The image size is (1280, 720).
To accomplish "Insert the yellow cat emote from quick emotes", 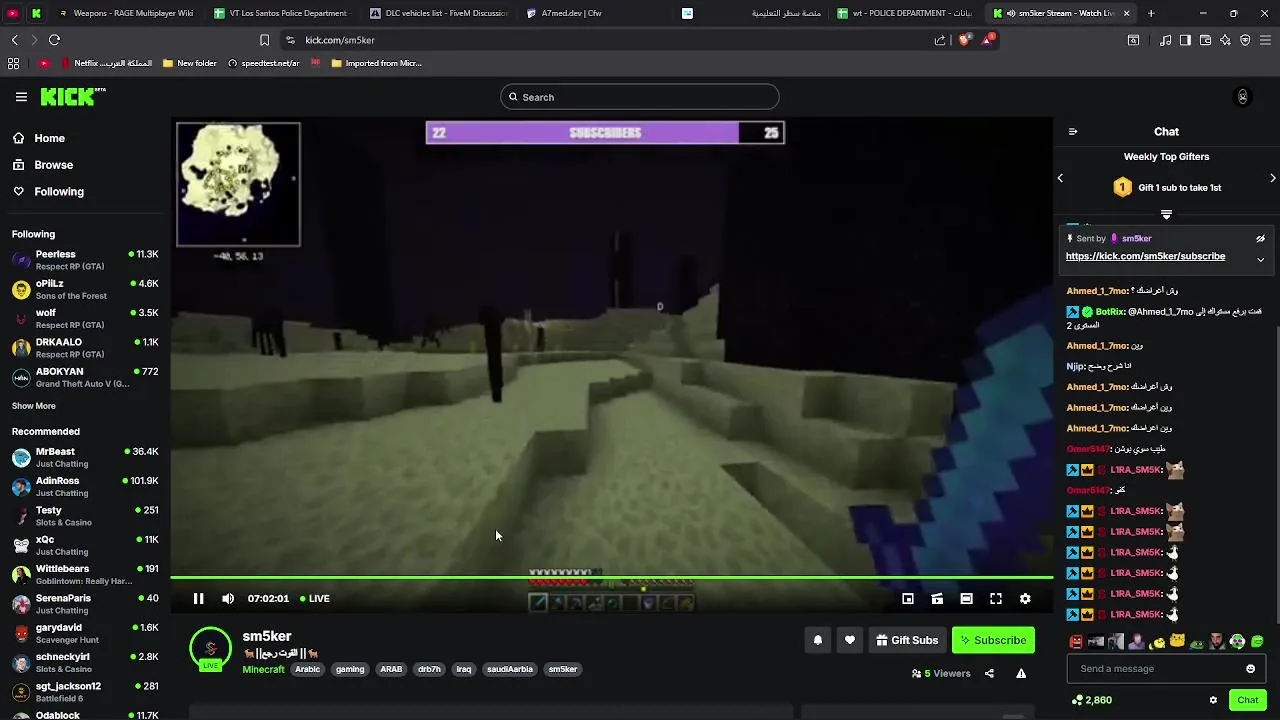I will [x=1177, y=641].
